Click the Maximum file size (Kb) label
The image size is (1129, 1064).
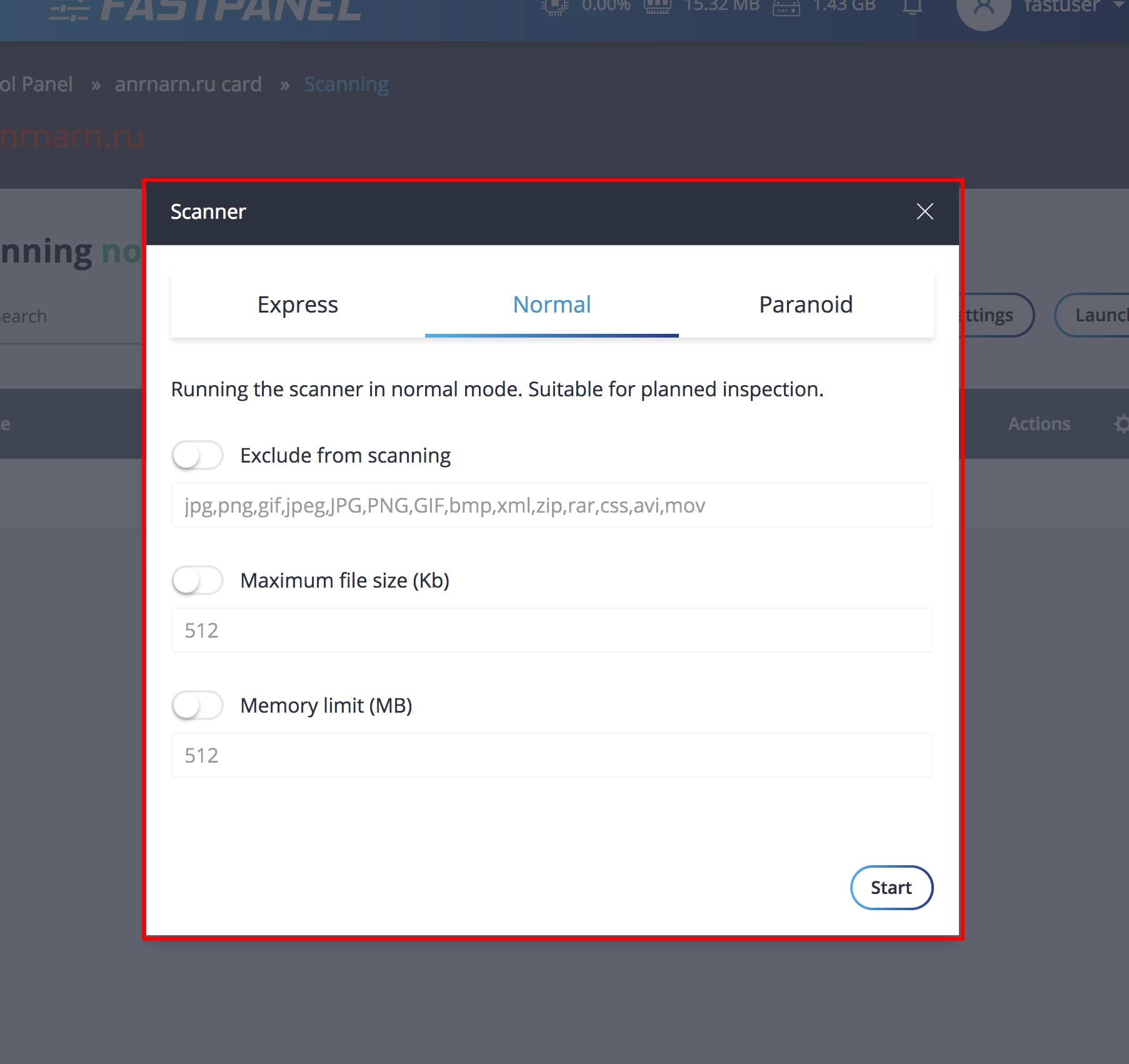[x=345, y=581]
